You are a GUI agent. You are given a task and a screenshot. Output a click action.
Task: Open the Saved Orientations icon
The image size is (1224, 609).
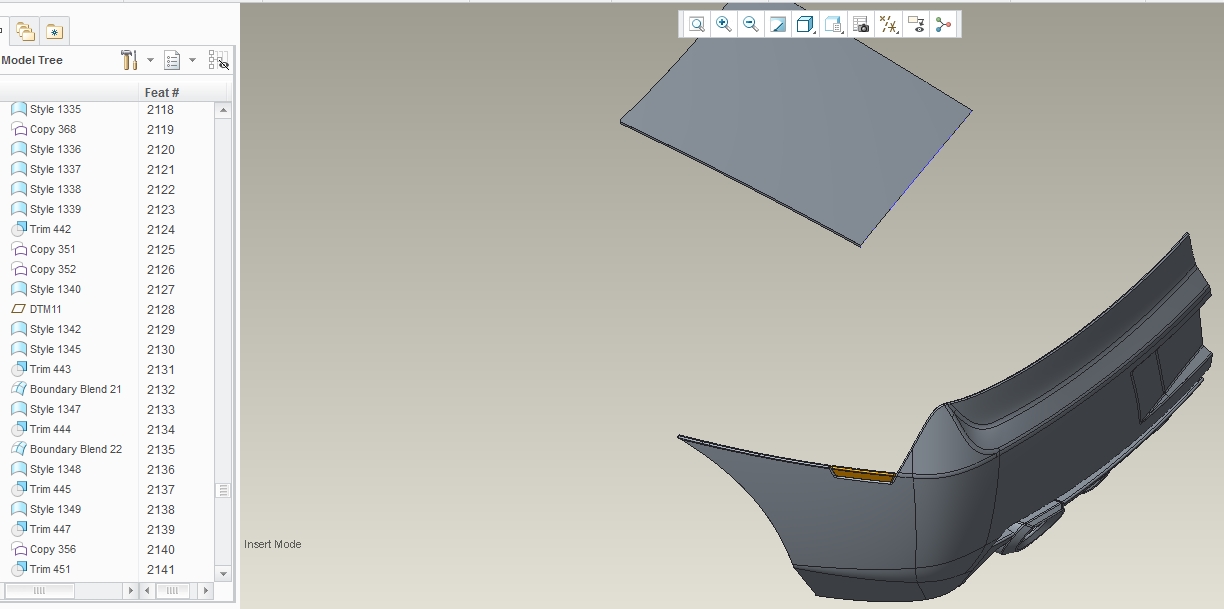click(x=834, y=24)
